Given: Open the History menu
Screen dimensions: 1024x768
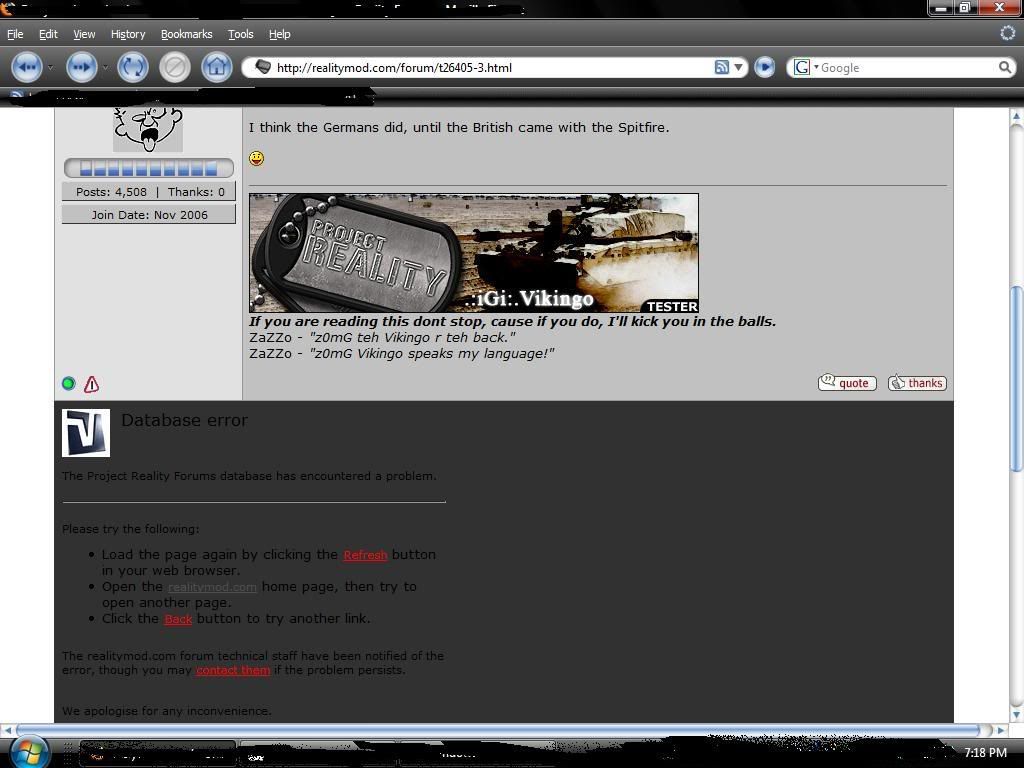Looking at the screenshot, I should click(x=128, y=34).
